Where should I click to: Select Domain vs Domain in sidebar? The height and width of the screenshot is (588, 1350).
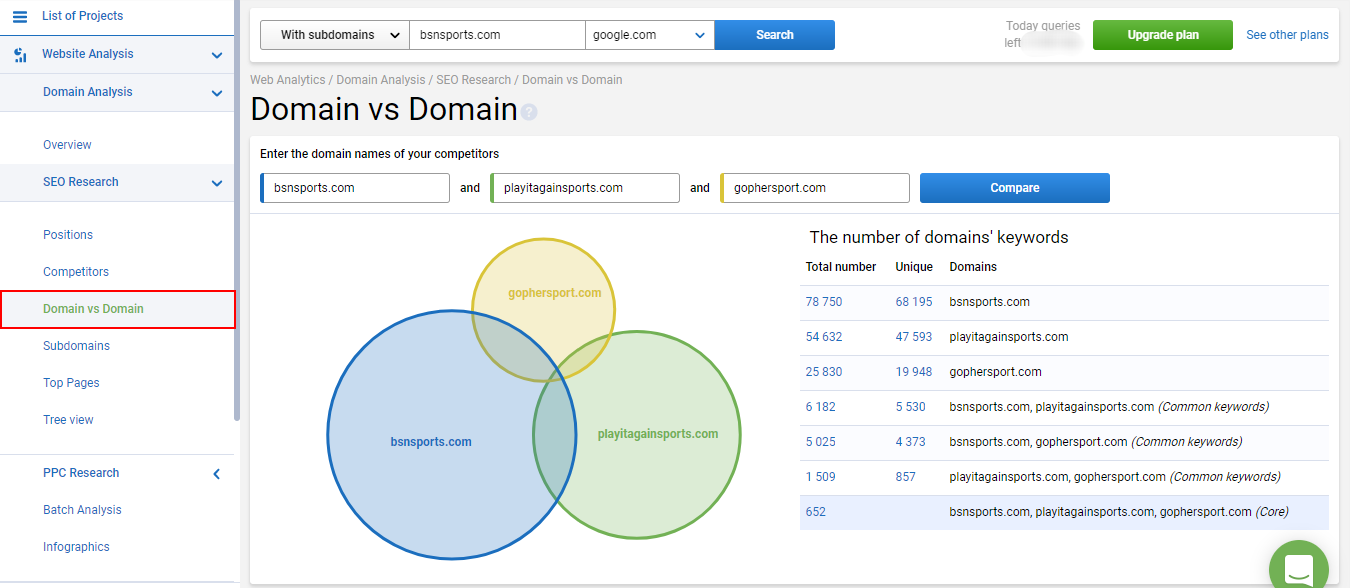coord(93,309)
